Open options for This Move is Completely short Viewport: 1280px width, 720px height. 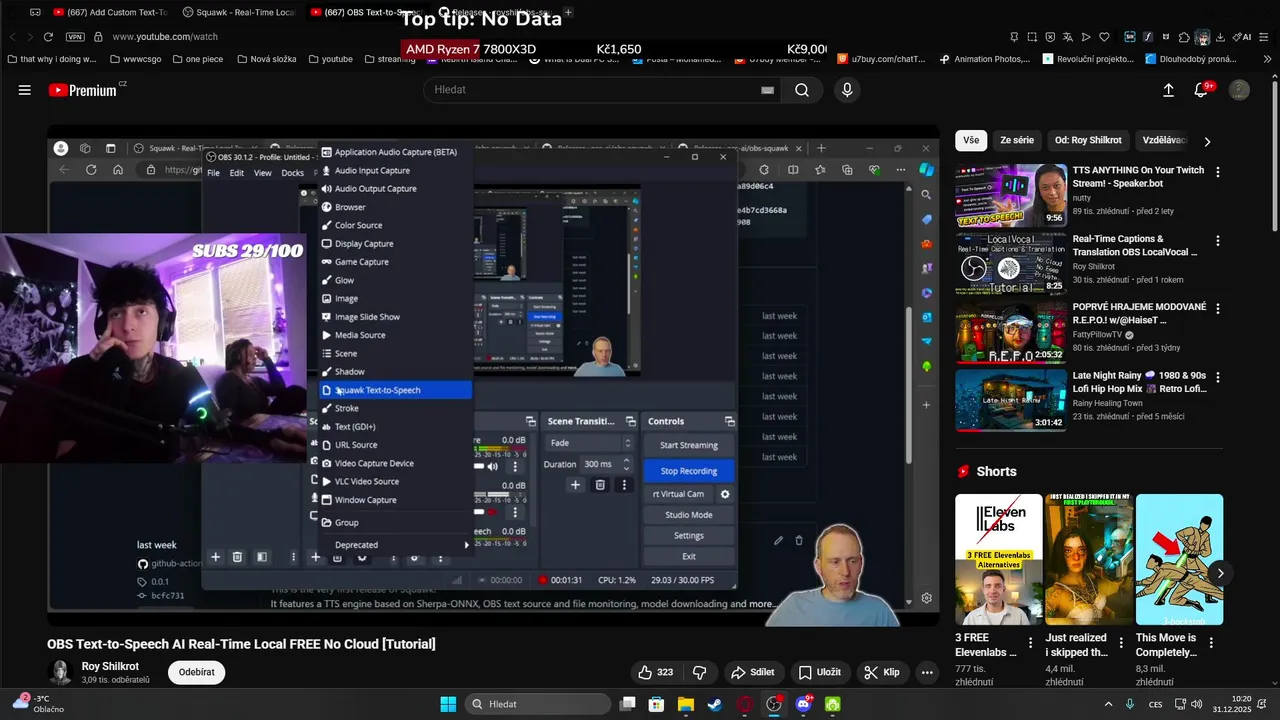pyautogui.click(x=1212, y=643)
